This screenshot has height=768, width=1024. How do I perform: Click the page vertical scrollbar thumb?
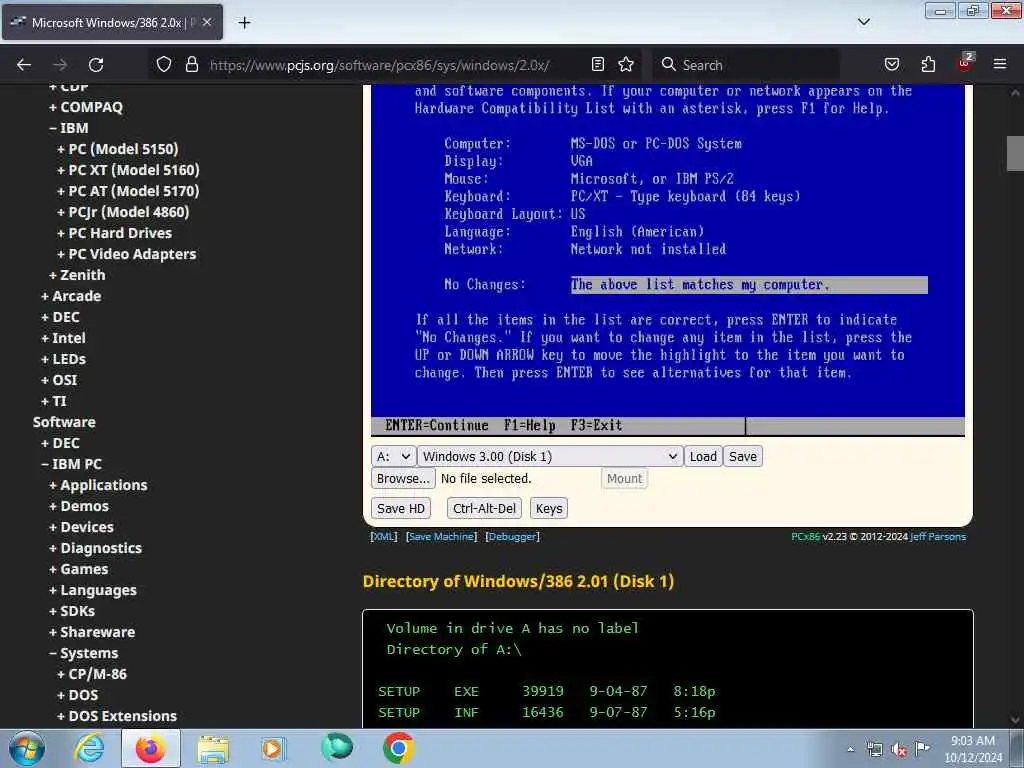point(1015,153)
